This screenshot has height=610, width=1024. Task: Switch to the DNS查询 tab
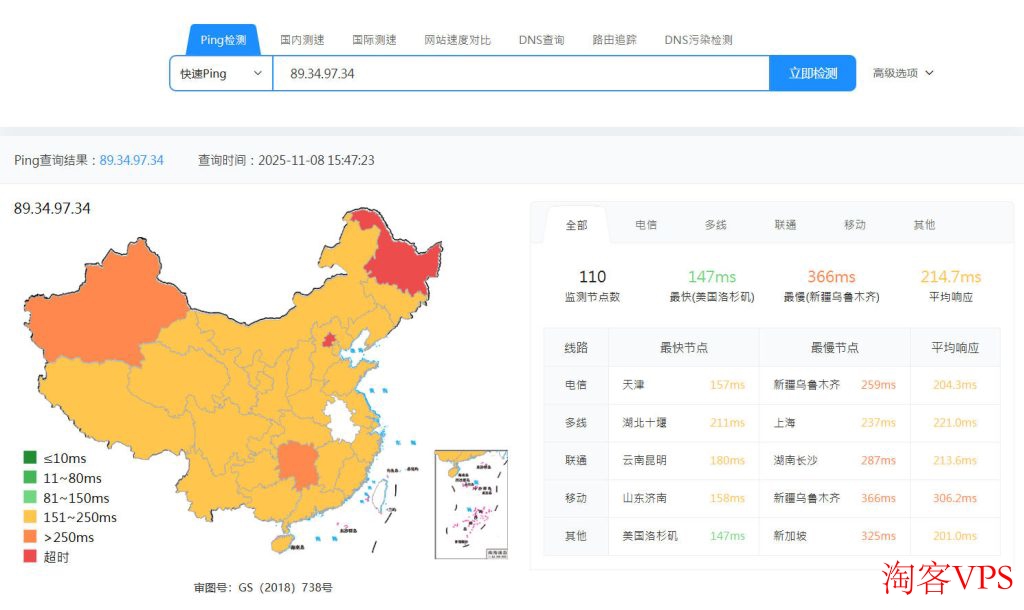[541, 39]
